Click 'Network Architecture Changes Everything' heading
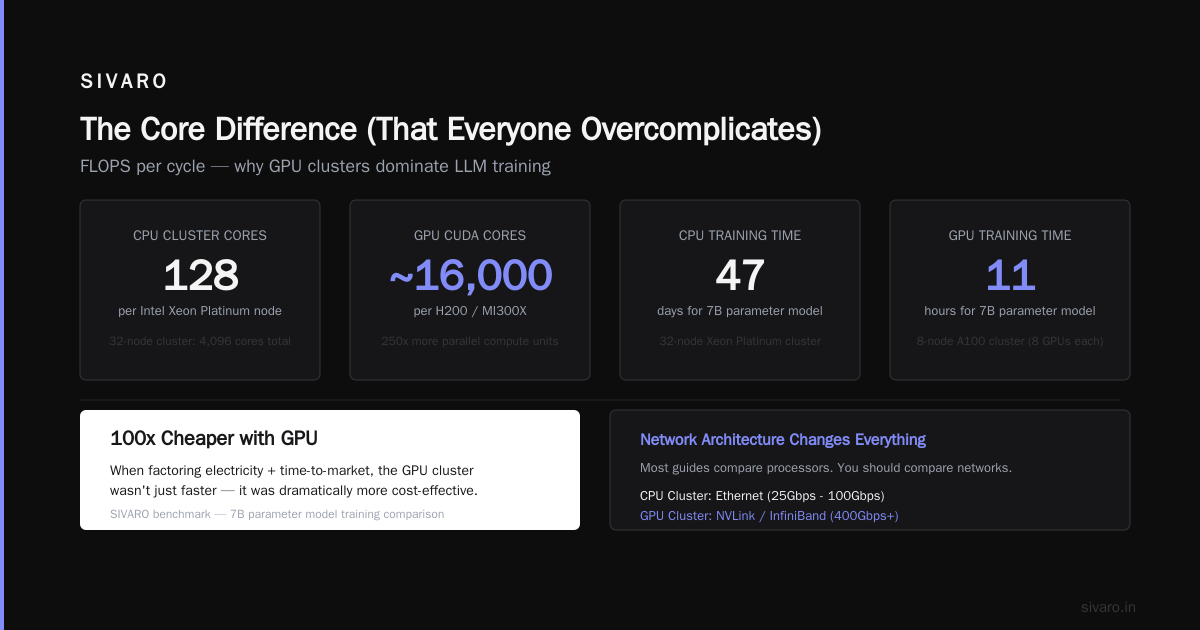Viewport: 1200px width, 630px height. [x=783, y=440]
